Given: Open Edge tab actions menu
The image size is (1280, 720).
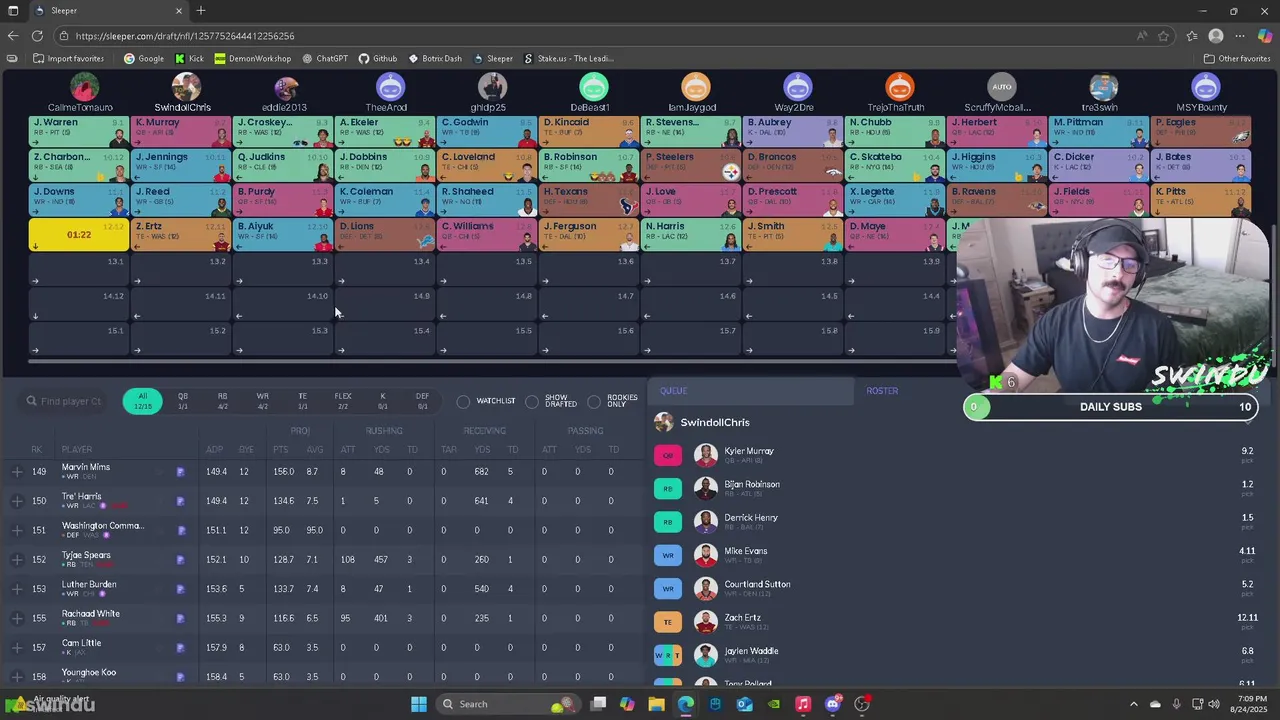Looking at the screenshot, I should tap(13, 11).
